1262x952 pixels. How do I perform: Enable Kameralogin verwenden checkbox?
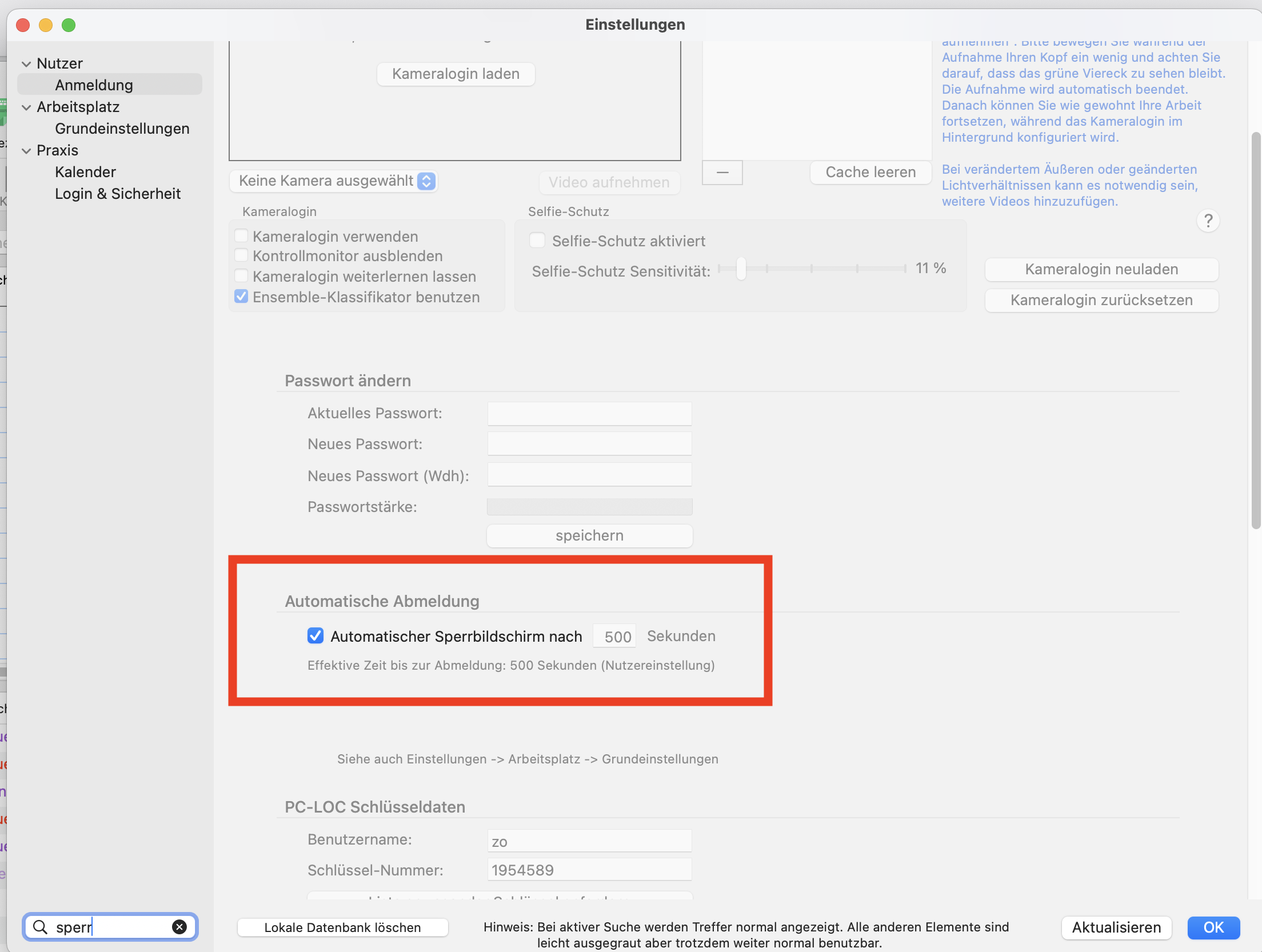[x=241, y=236]
